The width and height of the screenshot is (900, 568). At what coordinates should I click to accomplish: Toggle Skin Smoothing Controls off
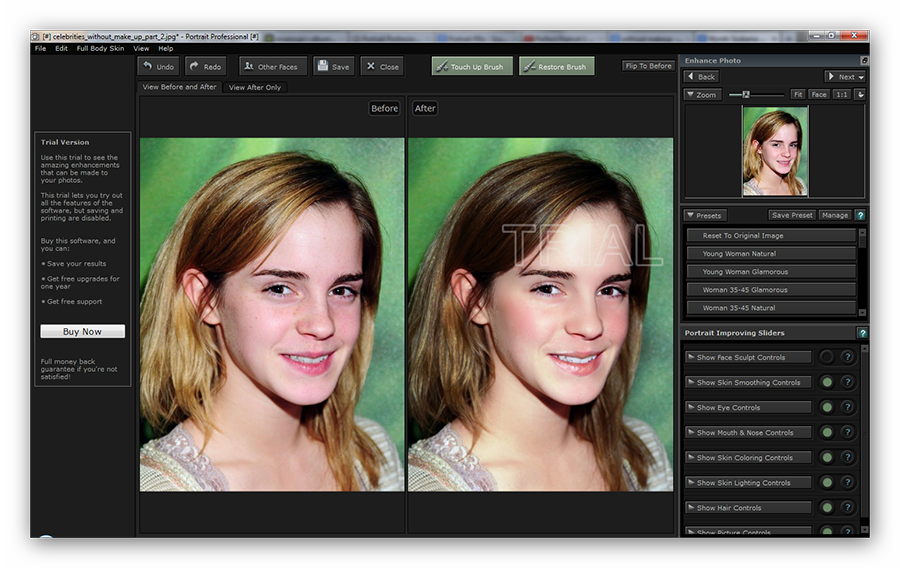click(x=827, y=382)
